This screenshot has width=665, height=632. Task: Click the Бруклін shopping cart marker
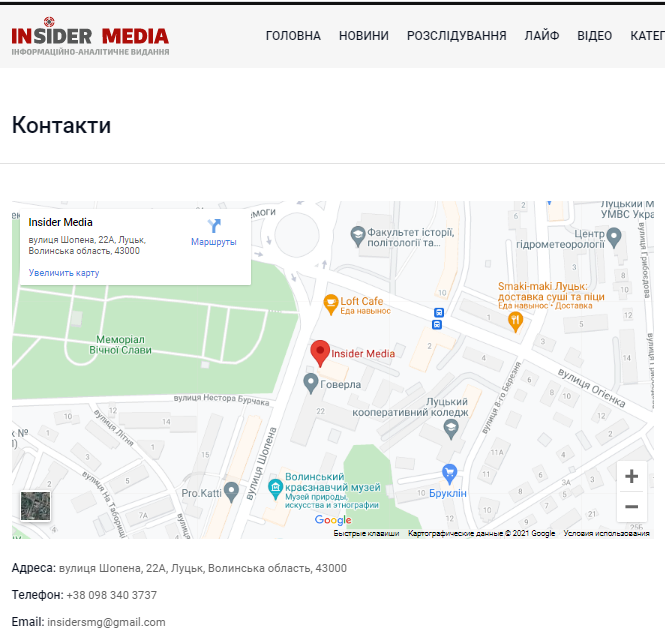[450, 472]
